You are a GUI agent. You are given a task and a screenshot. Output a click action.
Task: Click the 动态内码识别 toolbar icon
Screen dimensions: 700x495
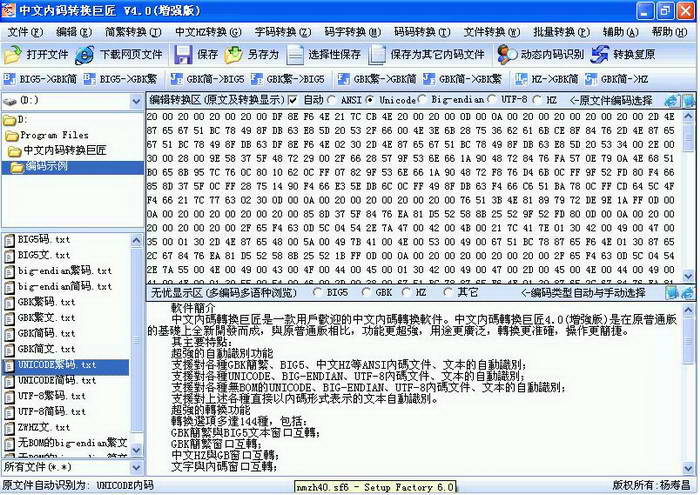point(507,54)
